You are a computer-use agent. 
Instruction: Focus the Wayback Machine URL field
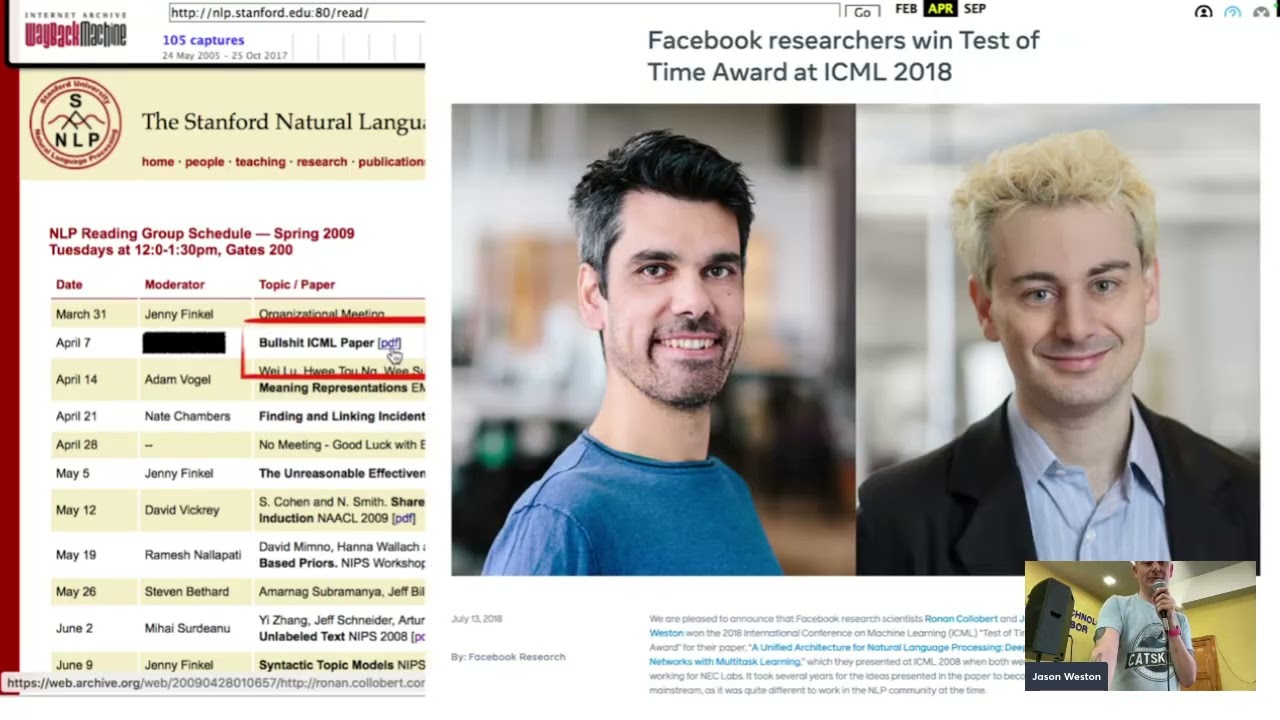click(x=504, y=12)
